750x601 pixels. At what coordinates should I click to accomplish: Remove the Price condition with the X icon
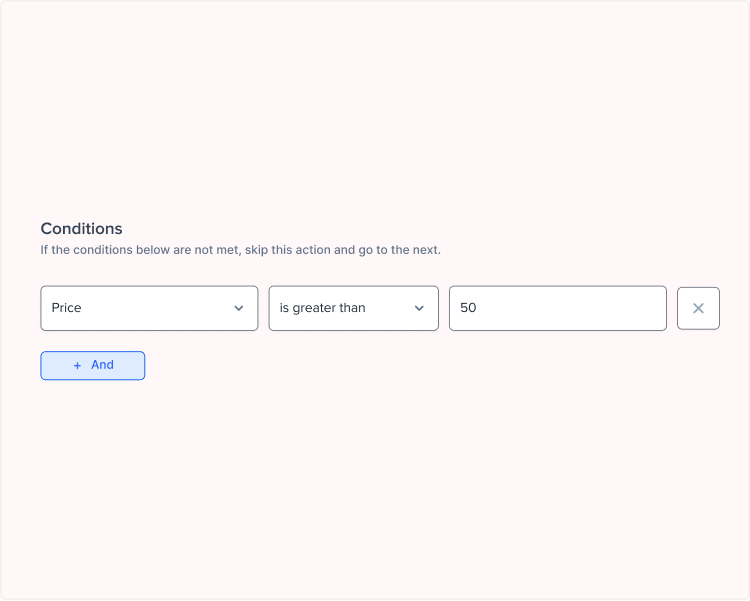point(698,308)
